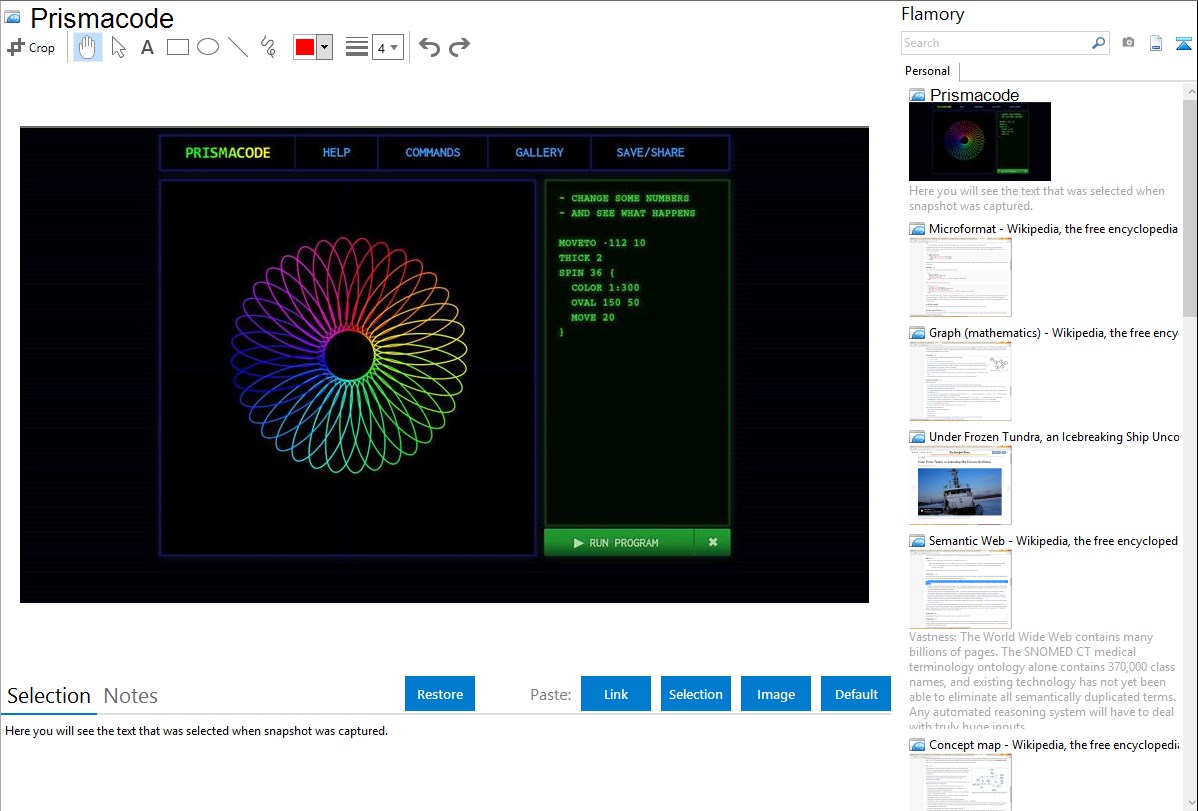
Task: Open the HELP menu in Prismacode
Action: tap(336, 153)
